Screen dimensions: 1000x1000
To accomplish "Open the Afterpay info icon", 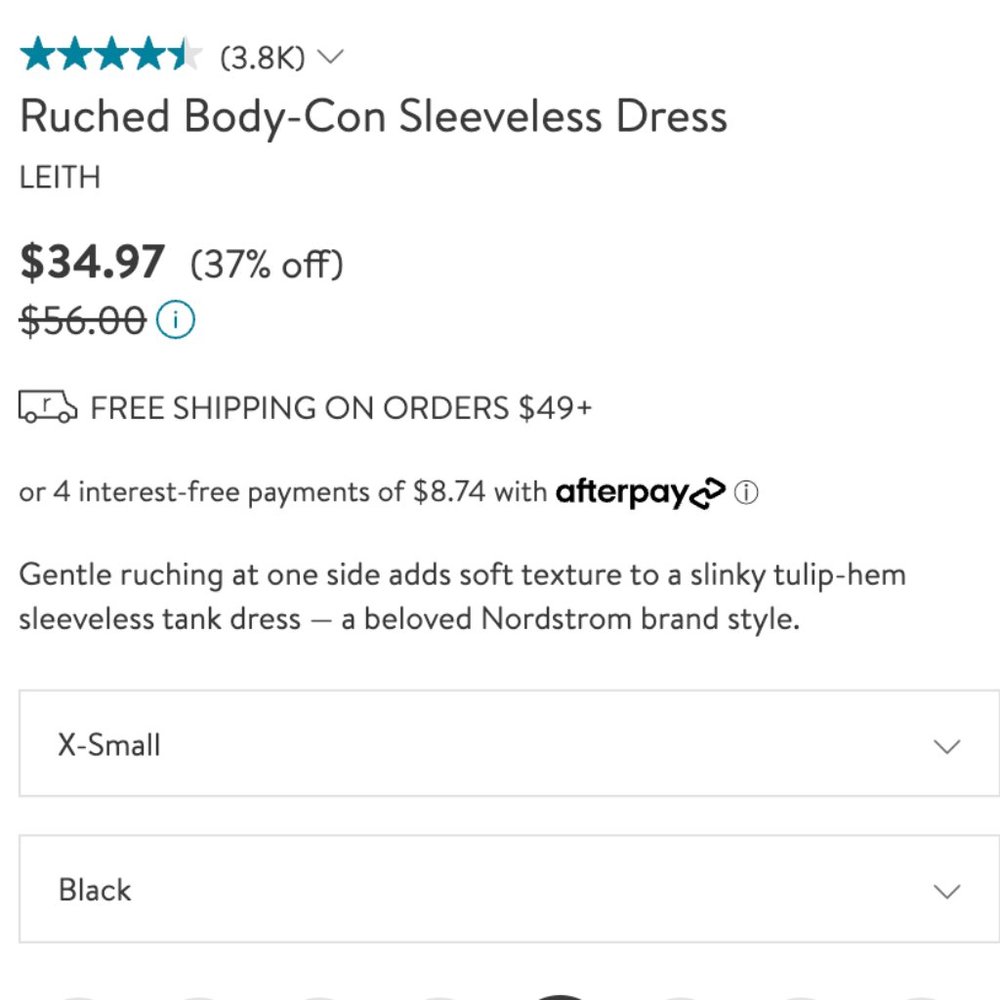I will pyautogui.click(x=746, y=492).
